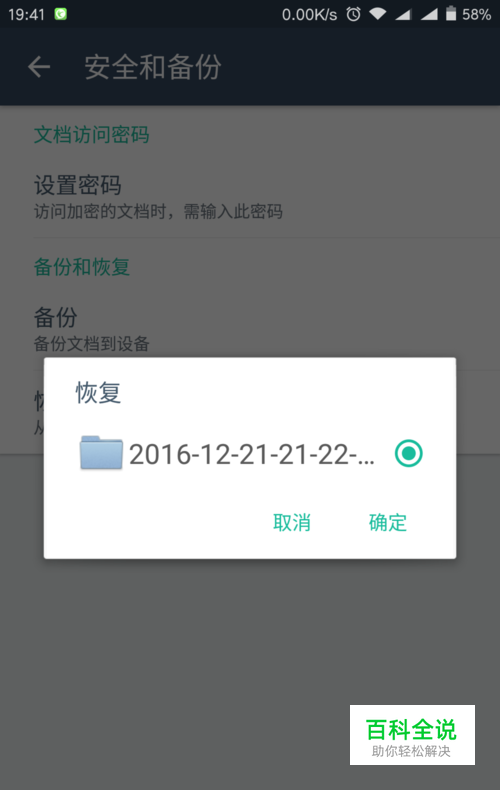This screenshot has width=500, height=790.
Task: Tap the 恢复 dialog title
Action: 98,392
